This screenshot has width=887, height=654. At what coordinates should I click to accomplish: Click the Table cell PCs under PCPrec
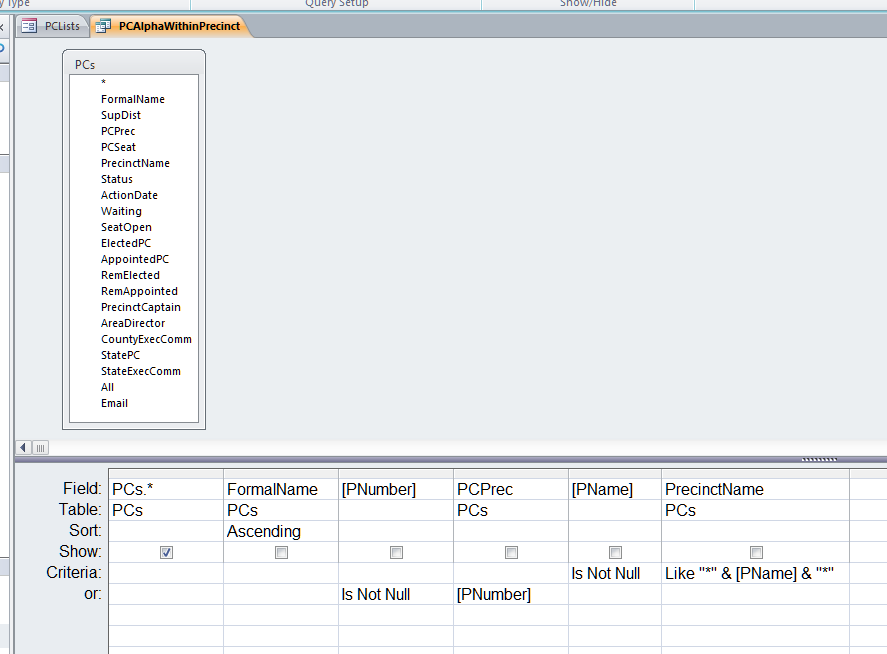click(511, 510)
